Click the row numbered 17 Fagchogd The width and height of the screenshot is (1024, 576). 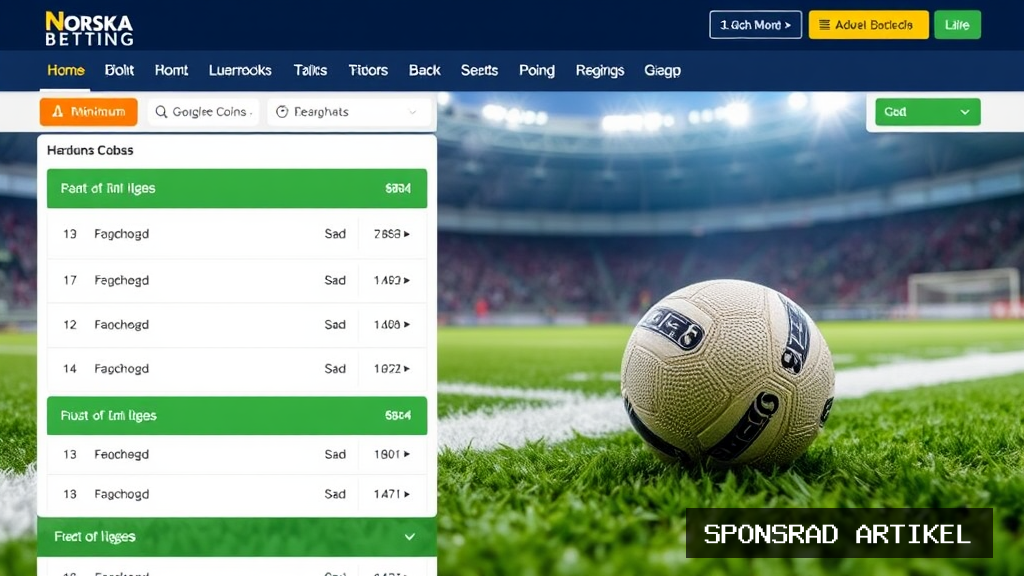[x=237, y=280]
